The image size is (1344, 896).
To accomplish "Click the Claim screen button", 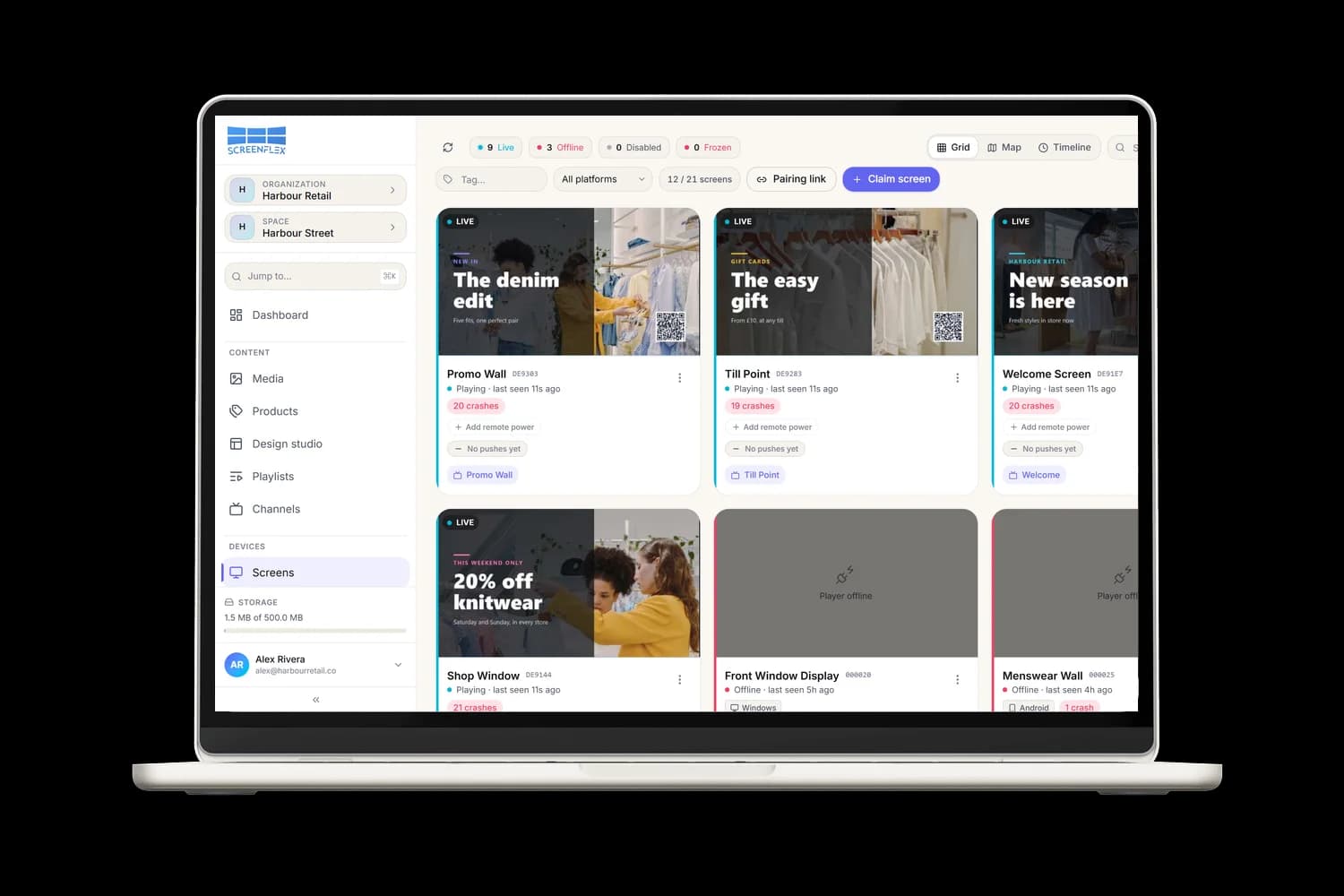I will tap(892, 179).
